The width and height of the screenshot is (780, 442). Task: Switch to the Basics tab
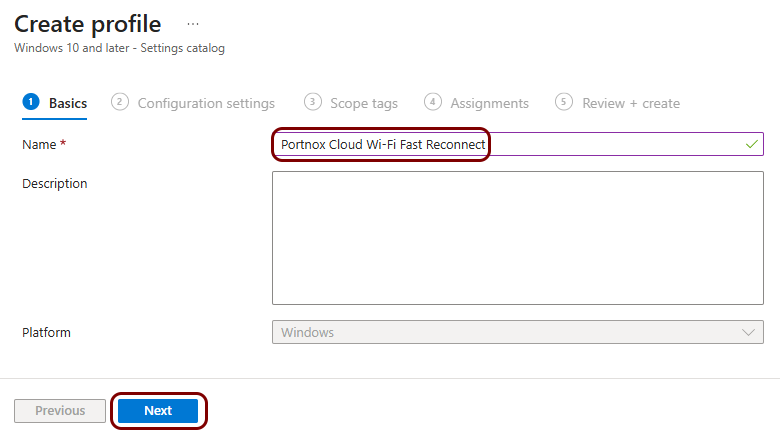(68, 103)
